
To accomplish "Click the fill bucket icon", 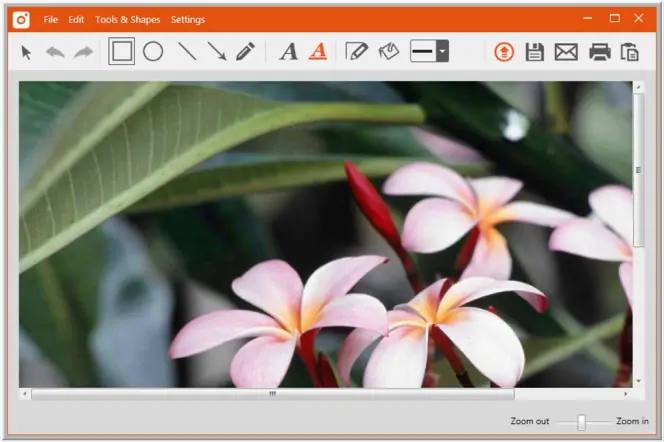I will pyautogui.click(x=389, y=52).
